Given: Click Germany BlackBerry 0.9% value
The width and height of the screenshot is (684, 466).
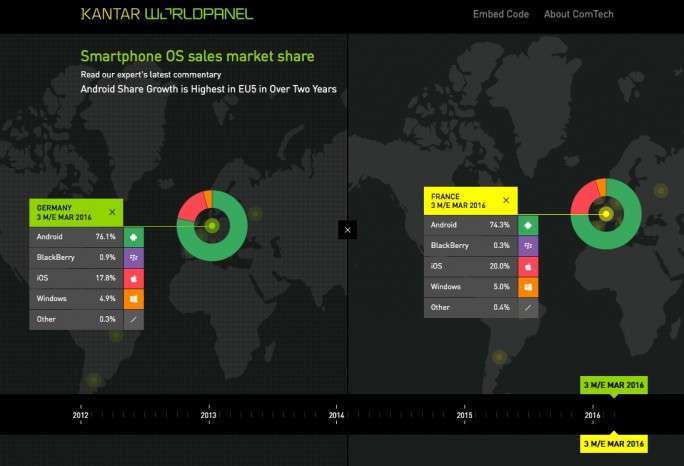Looking at the screenshot, I should tap(107, 257).
